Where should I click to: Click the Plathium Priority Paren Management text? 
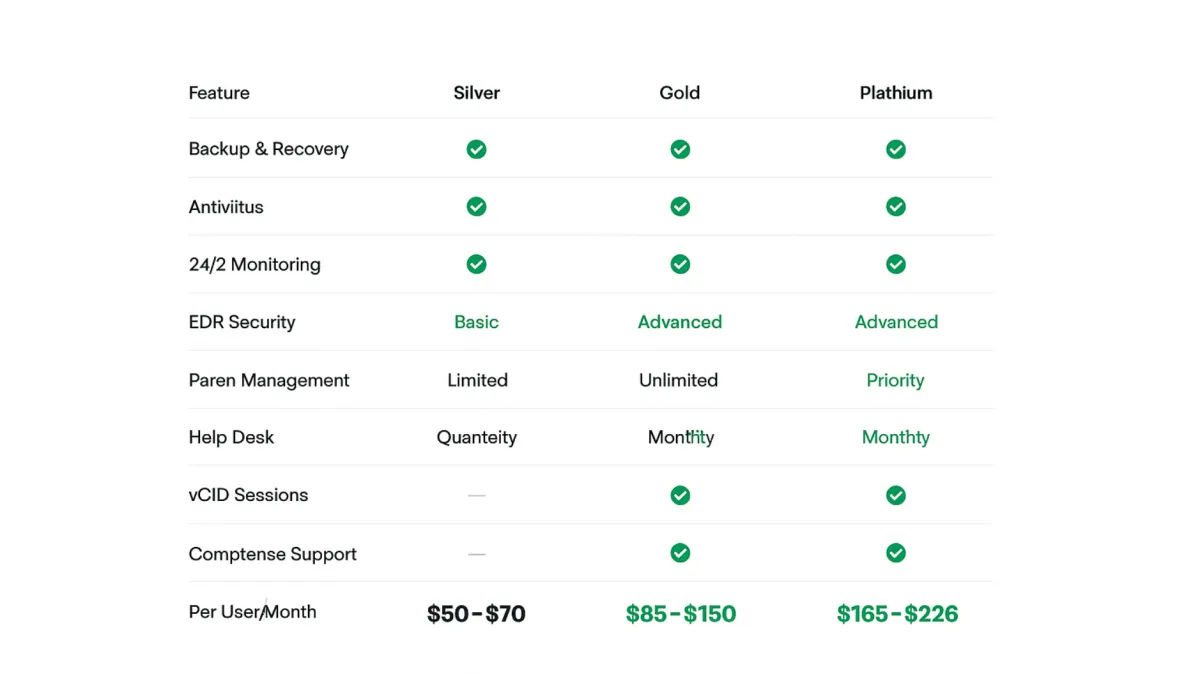click(x=896, y=380)
